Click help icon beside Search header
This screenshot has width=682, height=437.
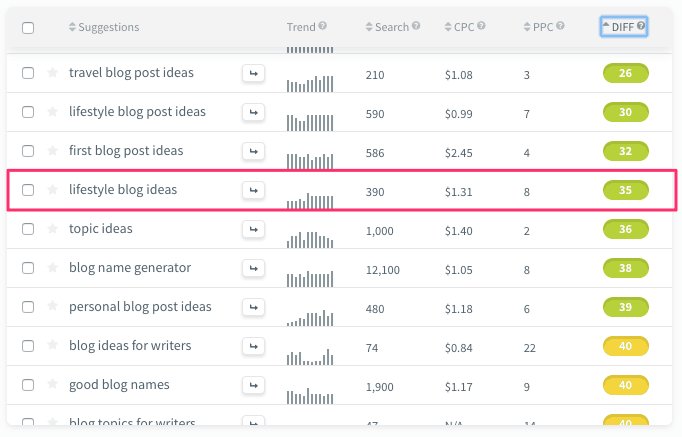click(x=416, y=26)
